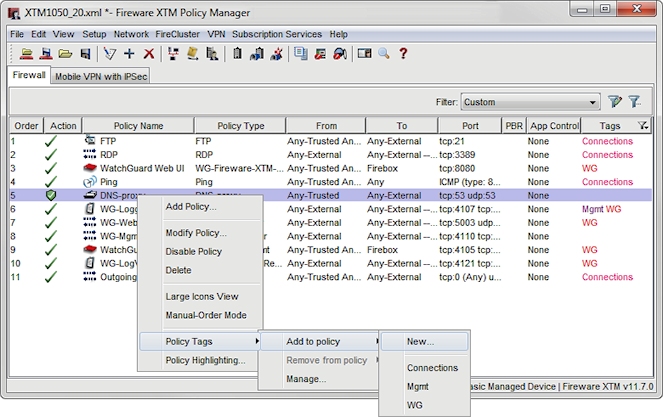This screenshot has width=663, height=417.
Task: Click the magnifying glass search icon
Action: pos(384,54)
